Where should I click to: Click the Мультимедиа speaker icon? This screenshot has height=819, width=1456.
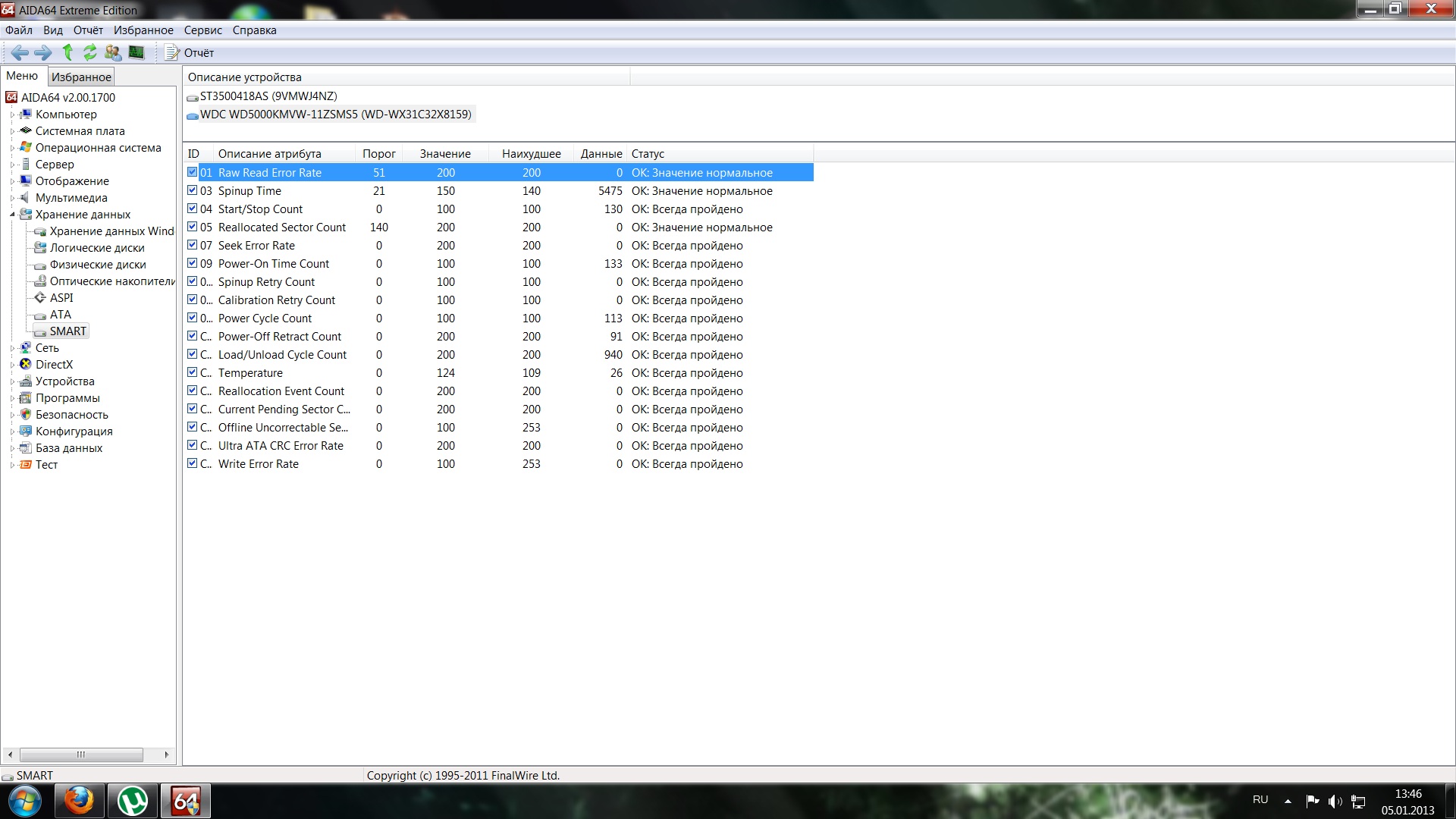pos(26,197)
